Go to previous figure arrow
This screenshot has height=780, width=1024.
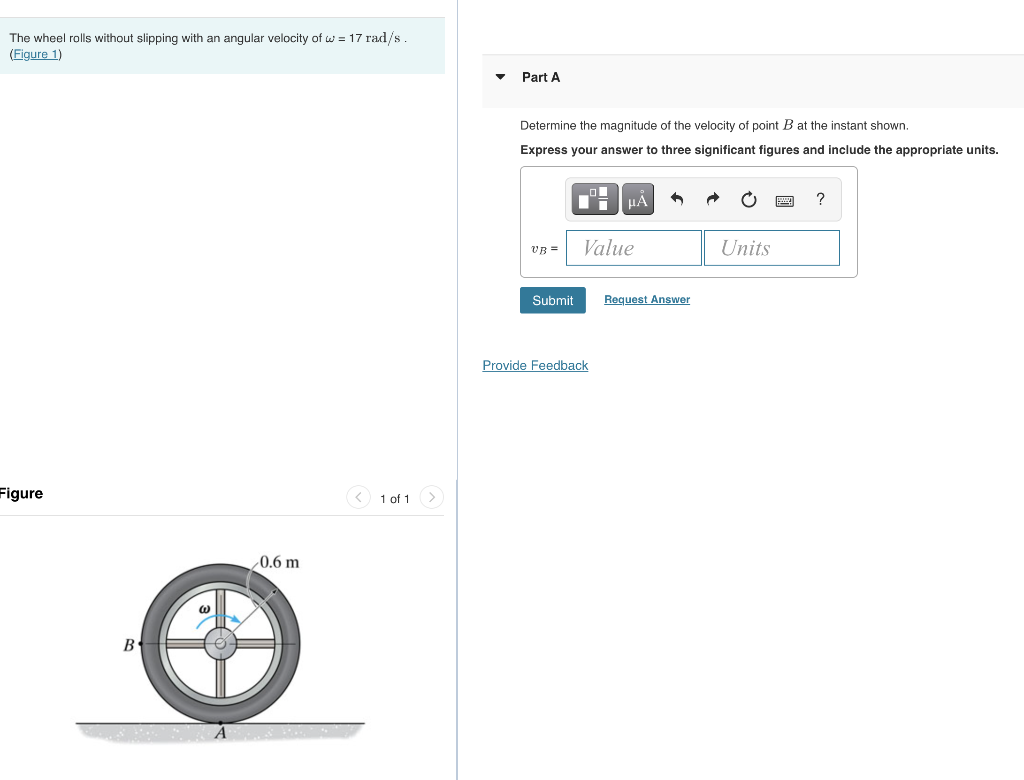pyautogui.click(x=358, y=497)
